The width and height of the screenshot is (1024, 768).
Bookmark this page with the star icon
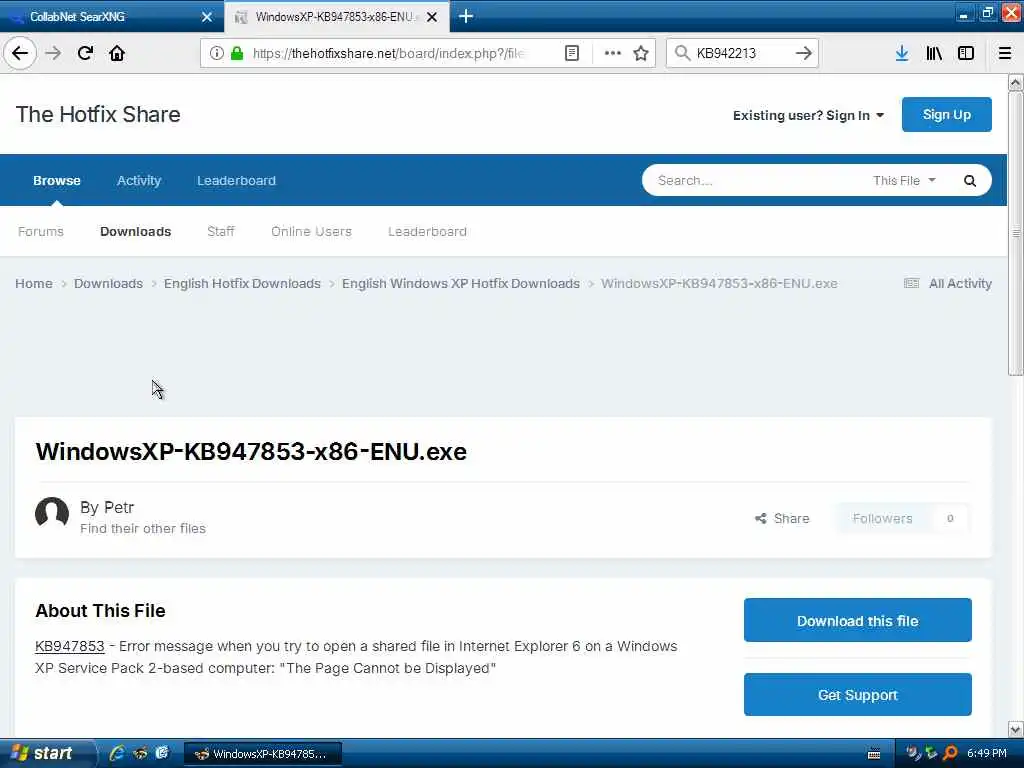point(641,53)
